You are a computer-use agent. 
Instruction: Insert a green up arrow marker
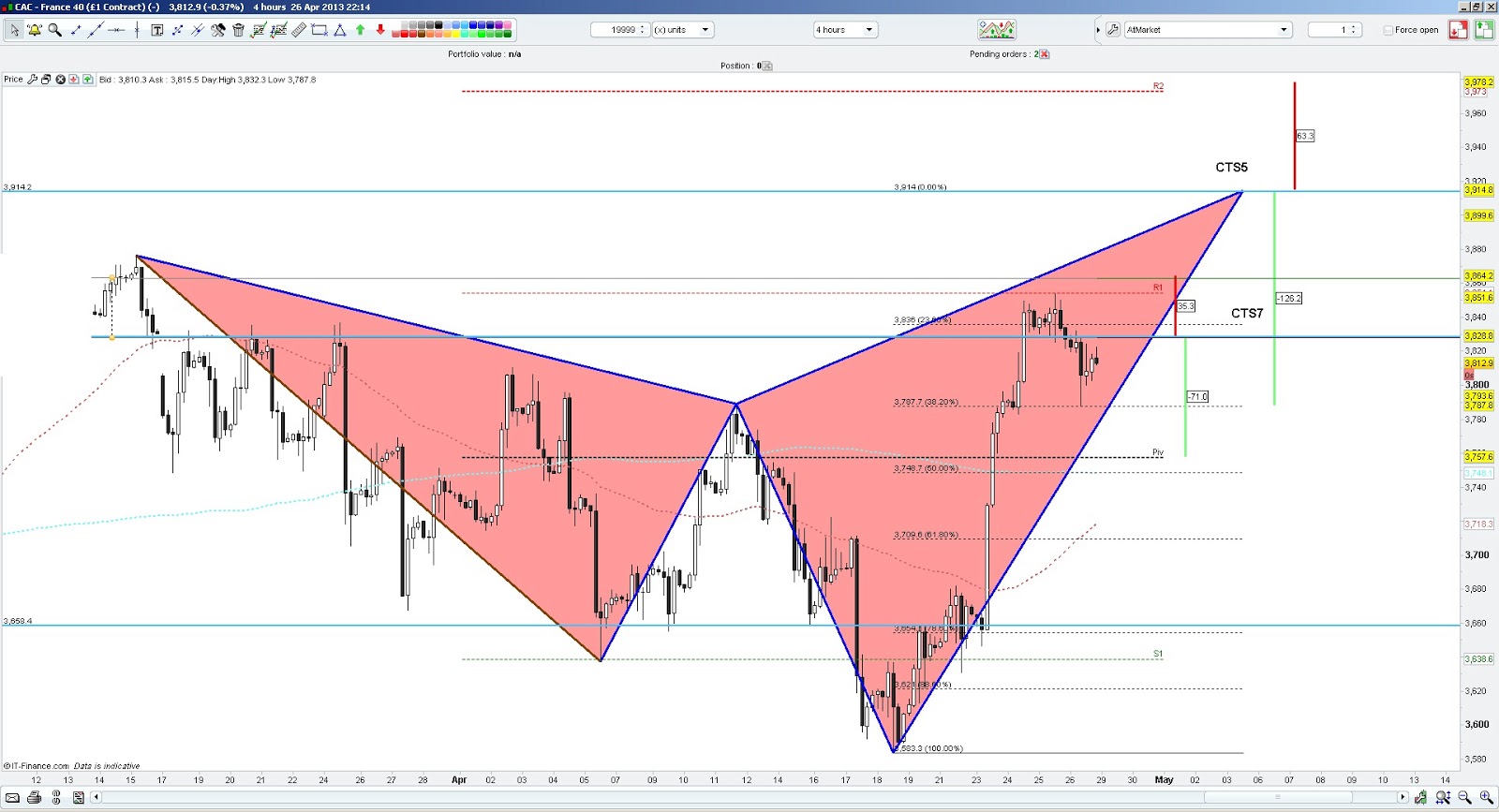tap(360, 30)
